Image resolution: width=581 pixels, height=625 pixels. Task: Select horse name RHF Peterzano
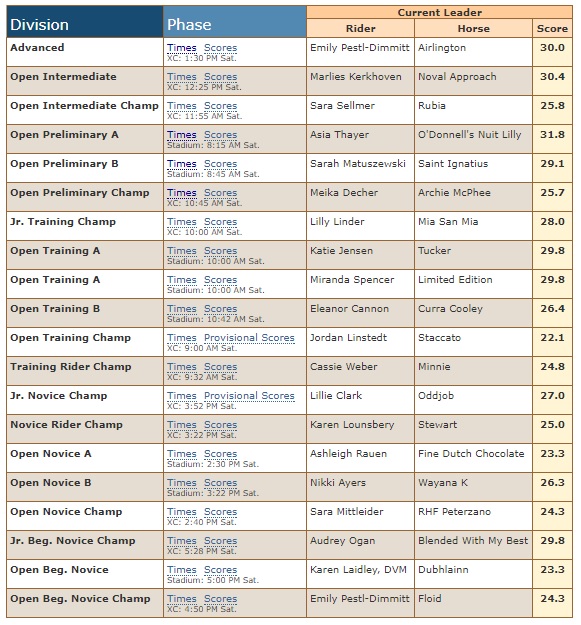(454, 512)
